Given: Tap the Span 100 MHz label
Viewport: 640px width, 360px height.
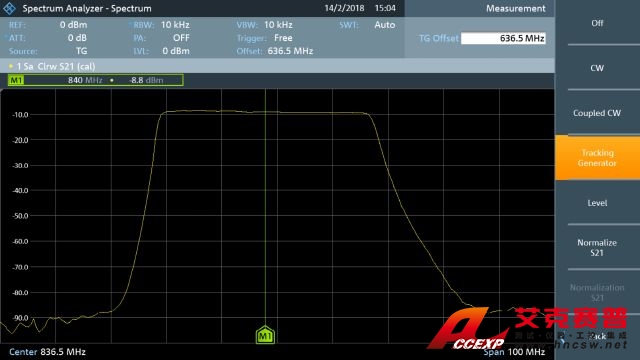Looking at the screenshot, I should point(514,352).
